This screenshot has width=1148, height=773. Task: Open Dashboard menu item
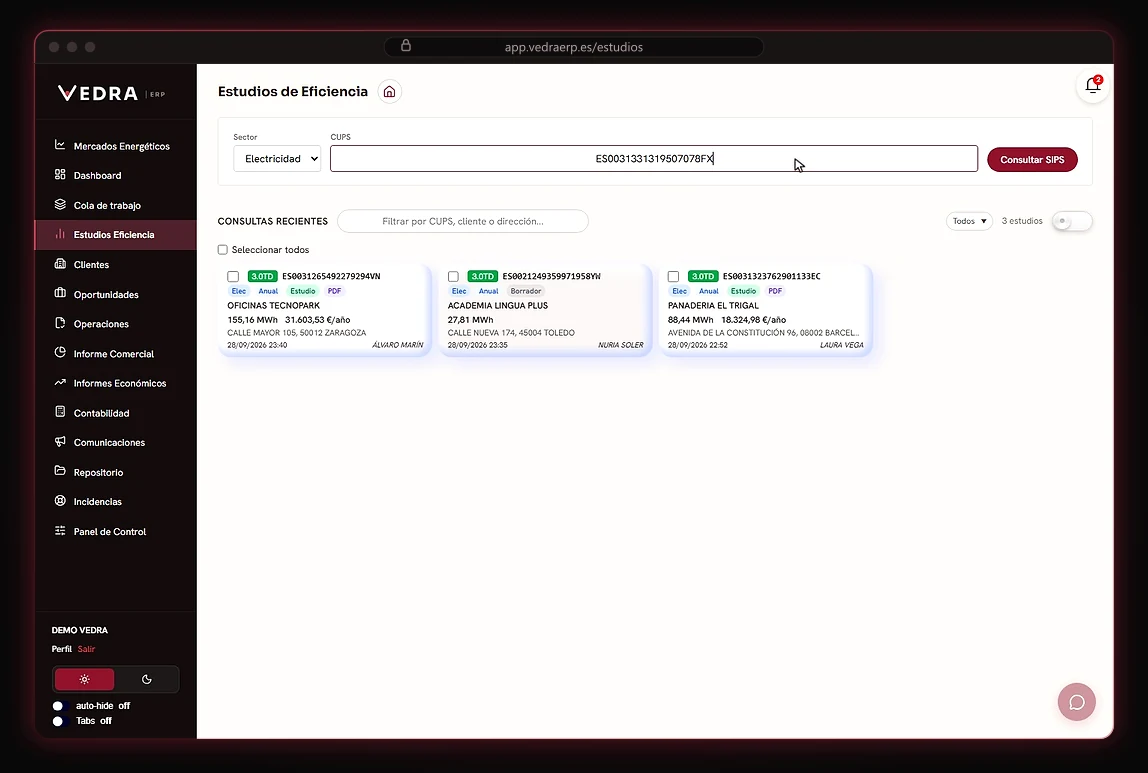coord(116,175)
